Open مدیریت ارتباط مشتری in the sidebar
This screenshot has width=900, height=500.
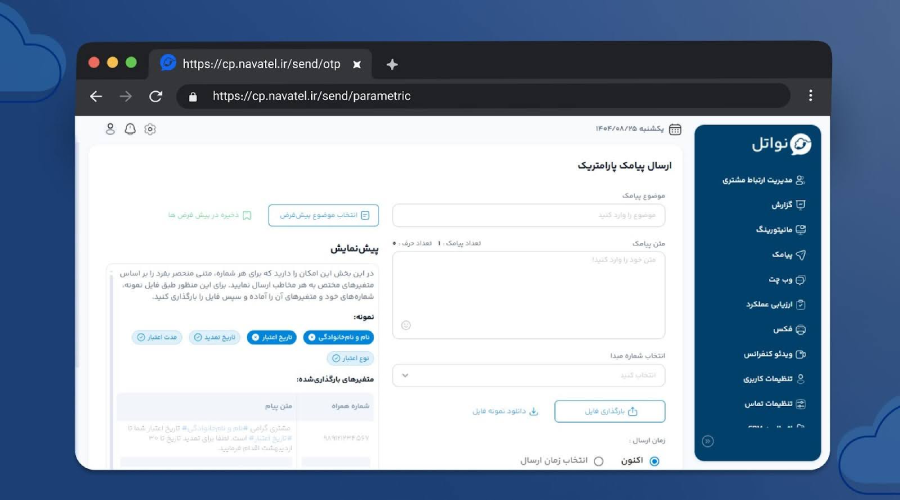tap(763, 180)
